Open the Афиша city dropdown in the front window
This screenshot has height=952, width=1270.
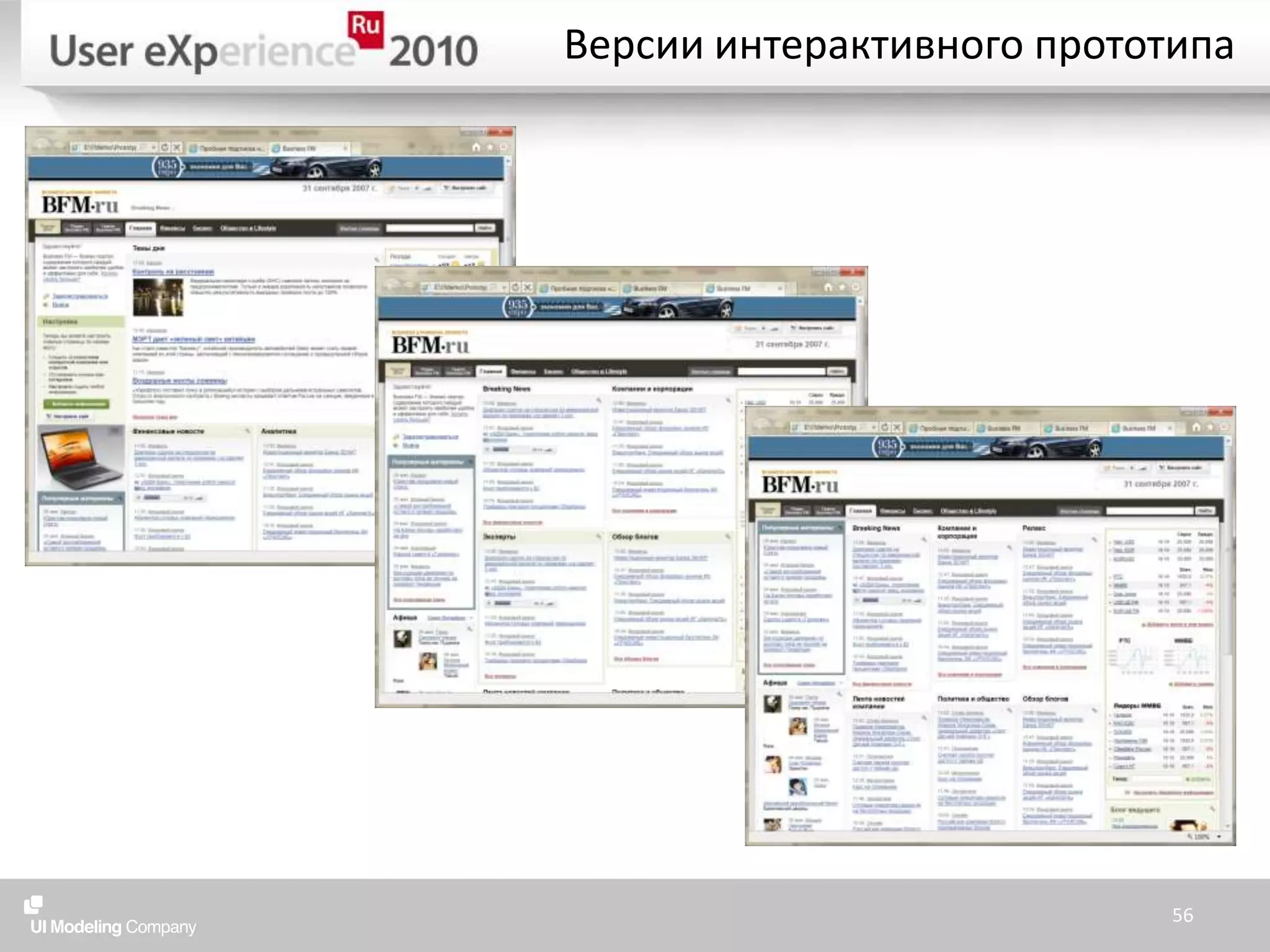click(x=840, y=683)
